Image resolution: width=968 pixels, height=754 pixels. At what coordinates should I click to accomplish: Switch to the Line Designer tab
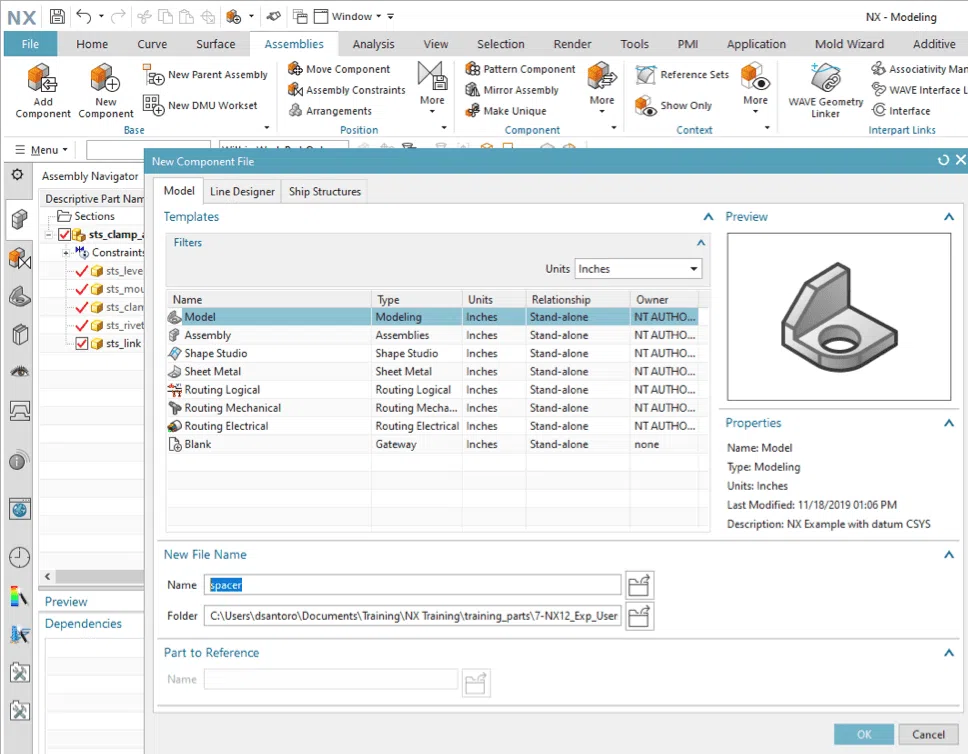coord(241,191)
